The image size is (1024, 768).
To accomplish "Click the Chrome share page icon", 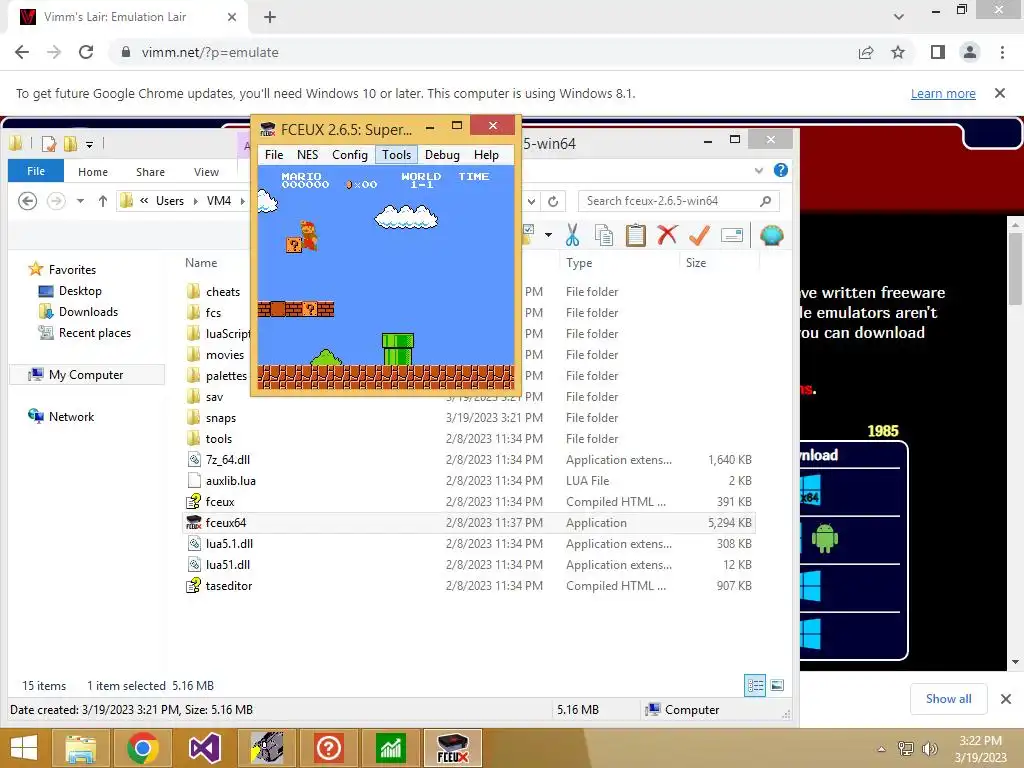I will pyautogui.click(x=866, y=52).
